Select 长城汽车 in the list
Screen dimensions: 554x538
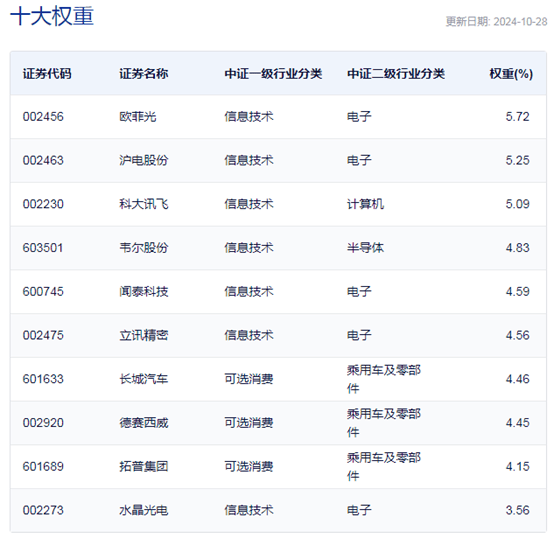pos(143,379)
